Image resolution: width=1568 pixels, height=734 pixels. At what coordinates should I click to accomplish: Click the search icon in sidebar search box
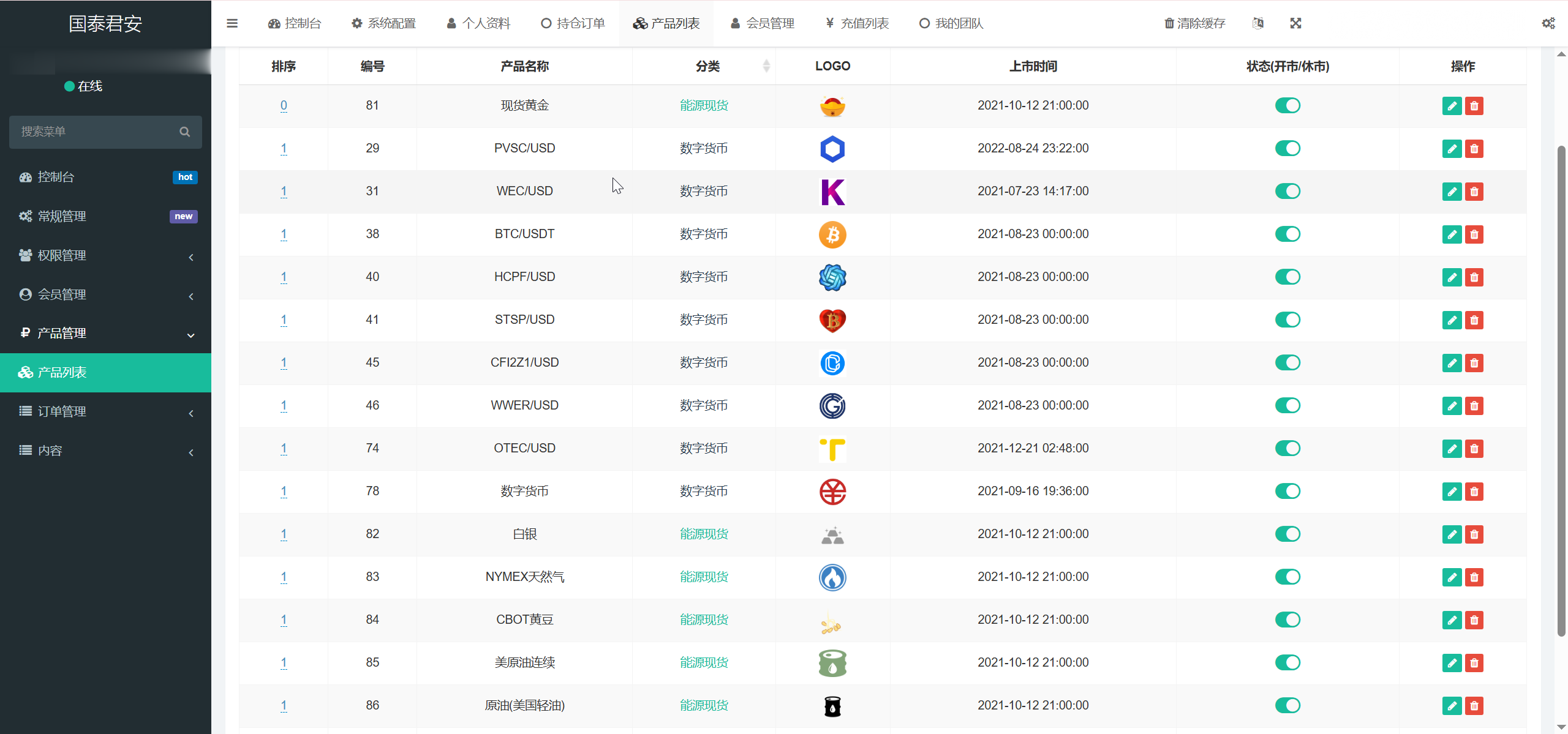[x=185, y=131]
